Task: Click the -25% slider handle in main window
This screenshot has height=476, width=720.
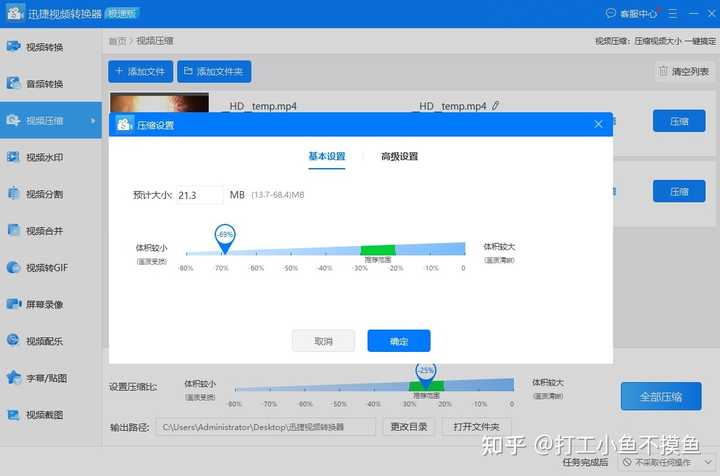Action: [426, 375]
